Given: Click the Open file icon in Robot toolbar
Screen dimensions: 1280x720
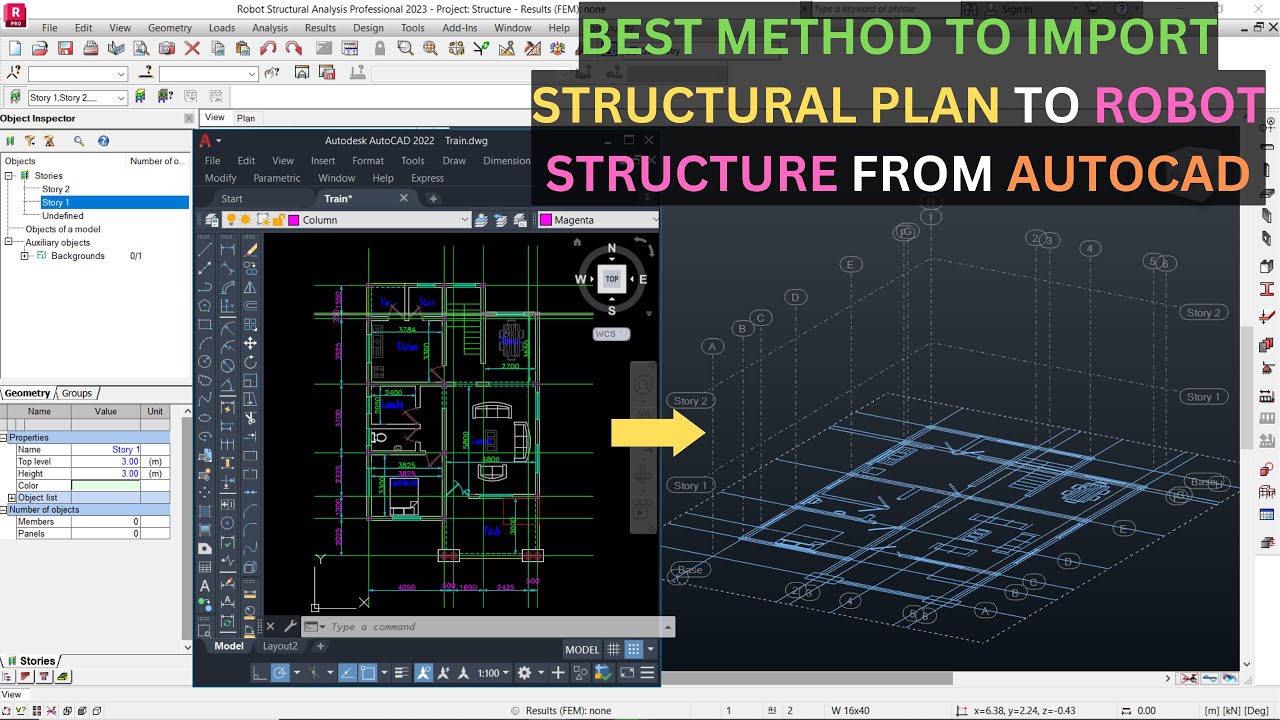Looking at the screenshot, I should click(x=40, y=48).
